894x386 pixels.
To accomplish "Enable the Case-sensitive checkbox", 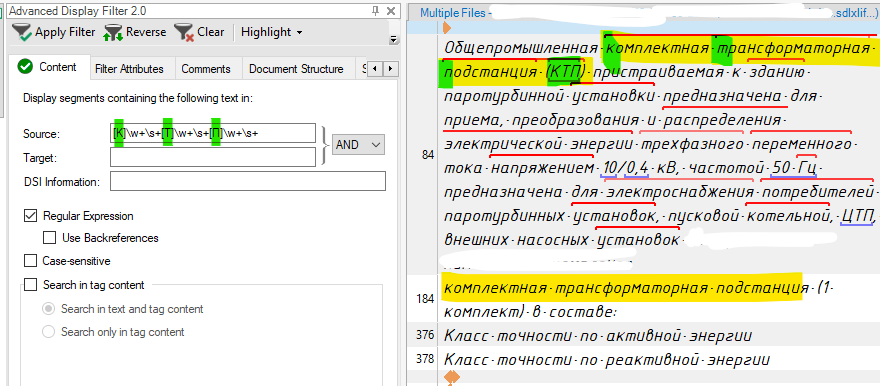I will [x=30, y=261].
